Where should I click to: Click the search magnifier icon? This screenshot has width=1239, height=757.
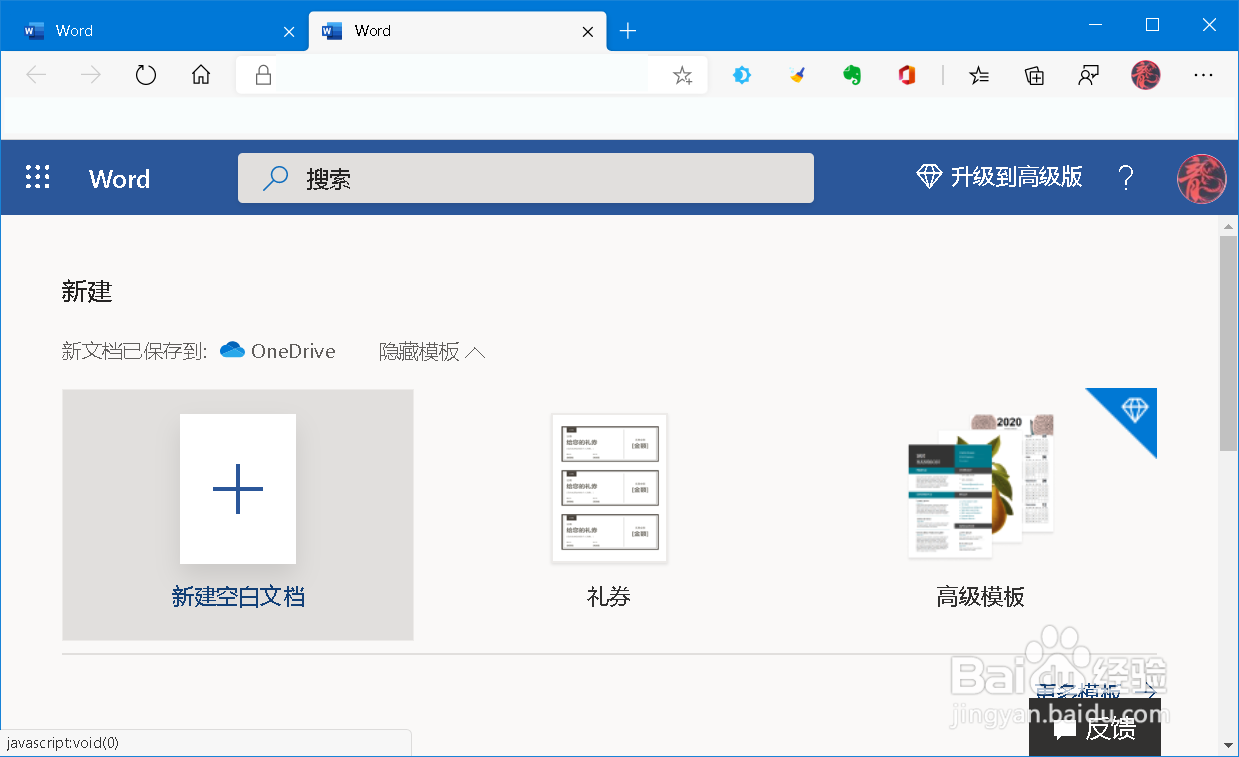click(x=275, y=178)
